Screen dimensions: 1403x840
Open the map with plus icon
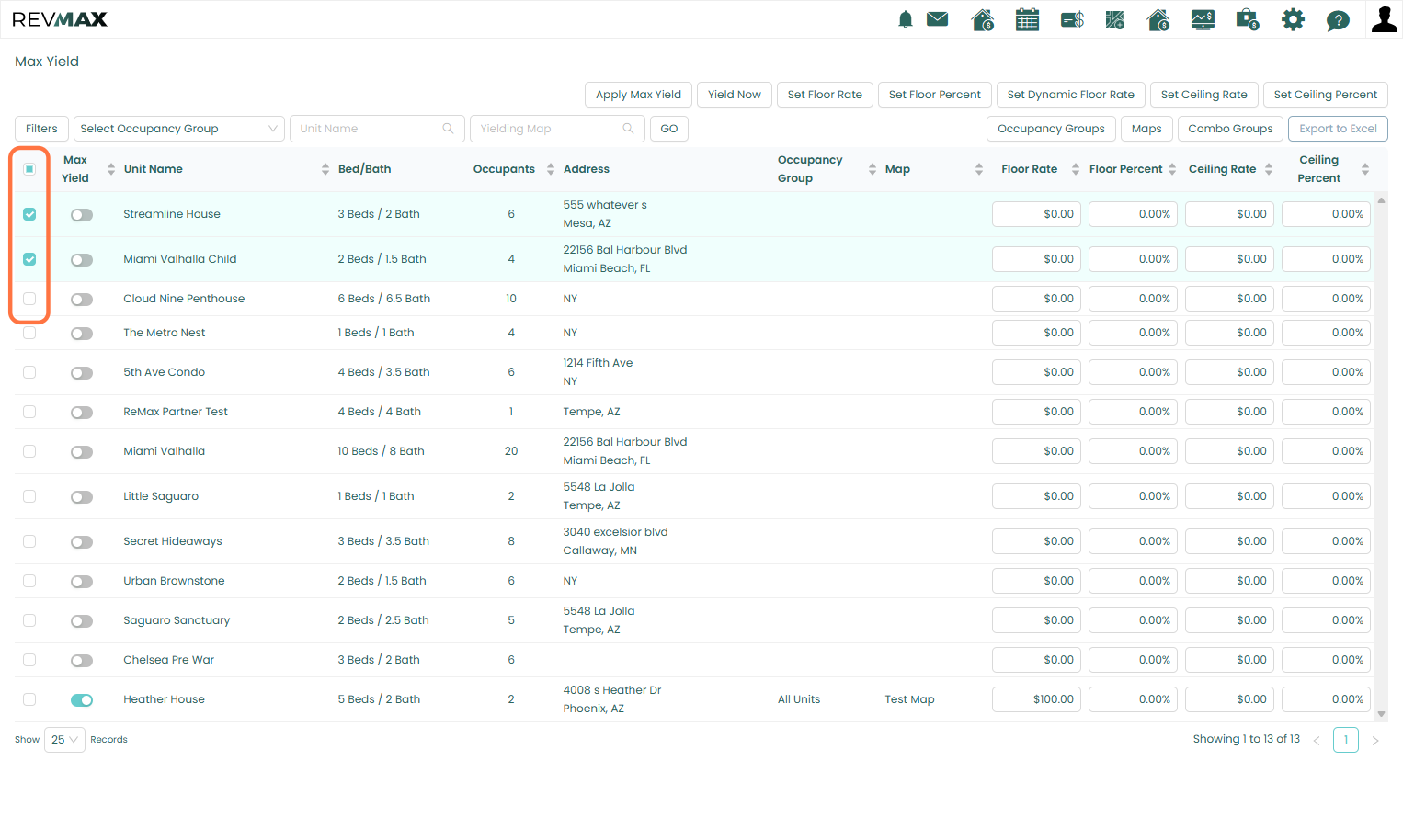(1115, 19)
